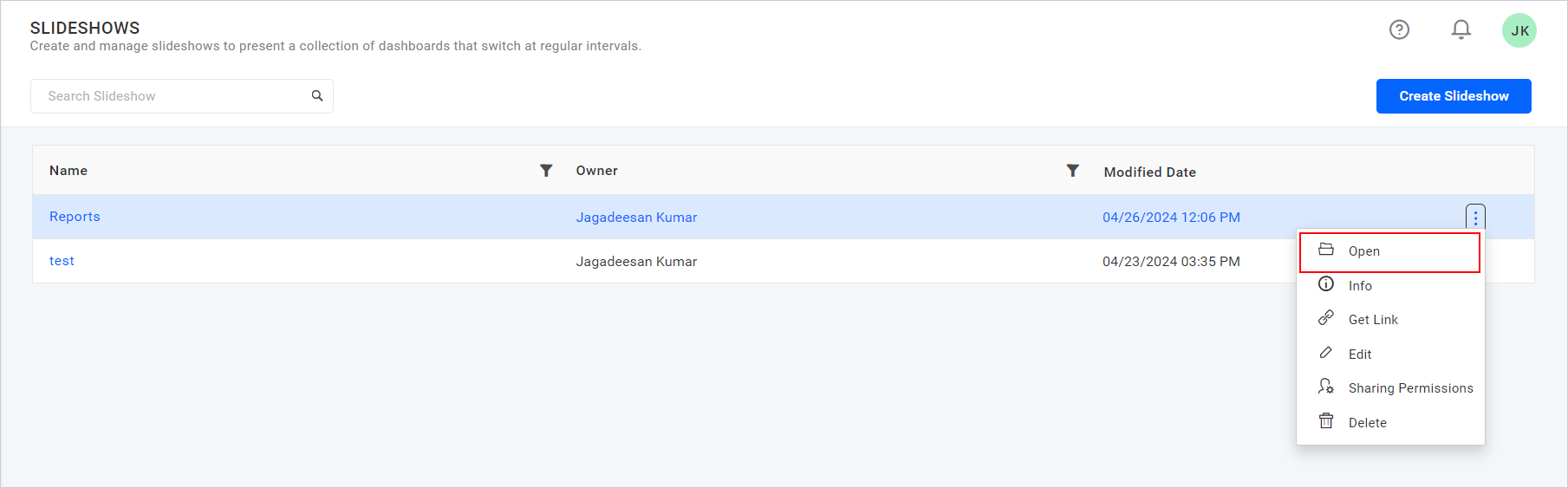Click the Modified Date column header

tap(1149, 172)
